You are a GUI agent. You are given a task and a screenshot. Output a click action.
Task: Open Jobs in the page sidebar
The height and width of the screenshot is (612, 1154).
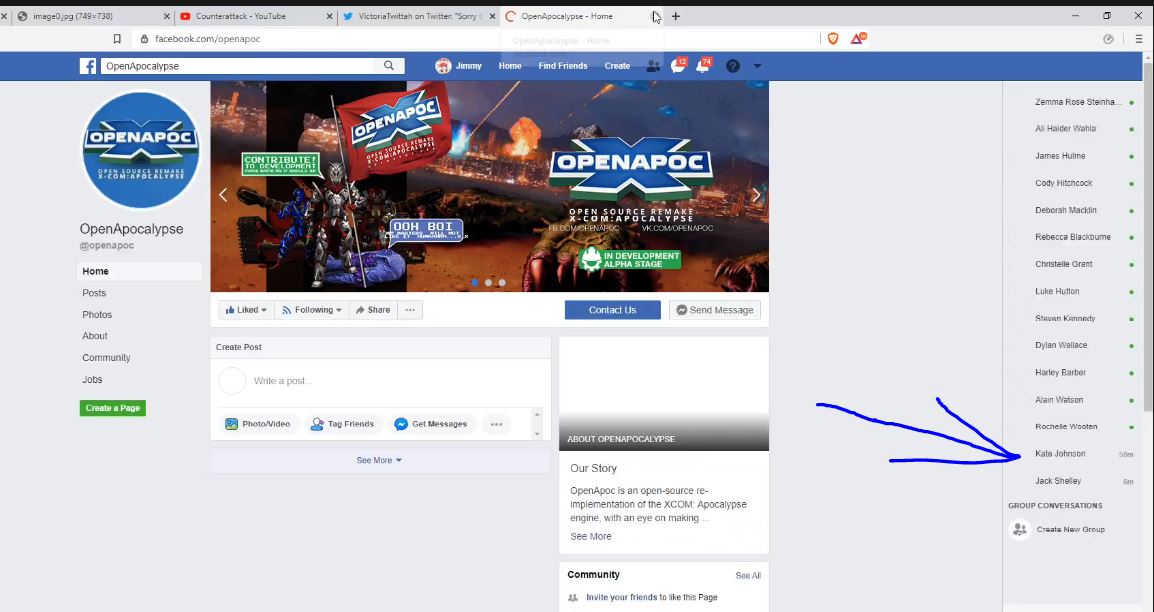pyautogui.click(x=92, y=380)
